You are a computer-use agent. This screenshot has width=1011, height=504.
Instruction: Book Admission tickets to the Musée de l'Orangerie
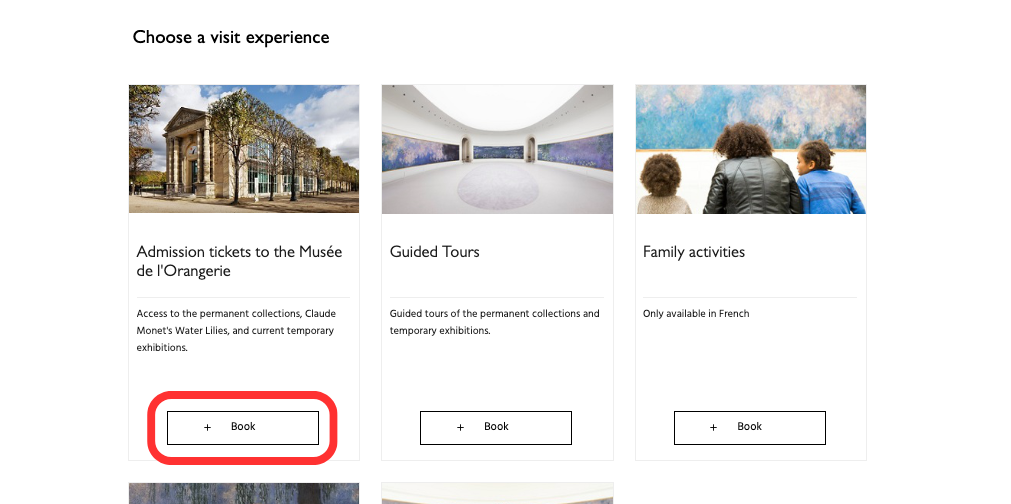[x=243, y=427]
